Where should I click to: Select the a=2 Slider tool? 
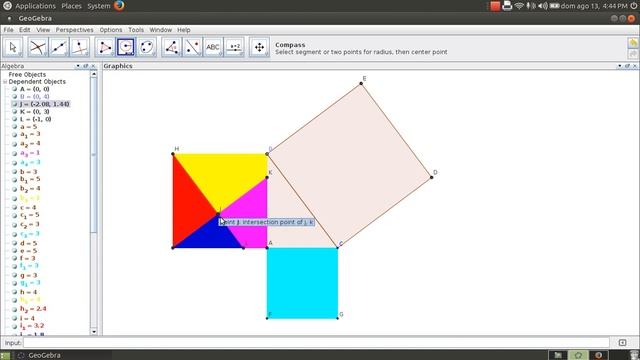pyautogui.click(x=235, y=47)
